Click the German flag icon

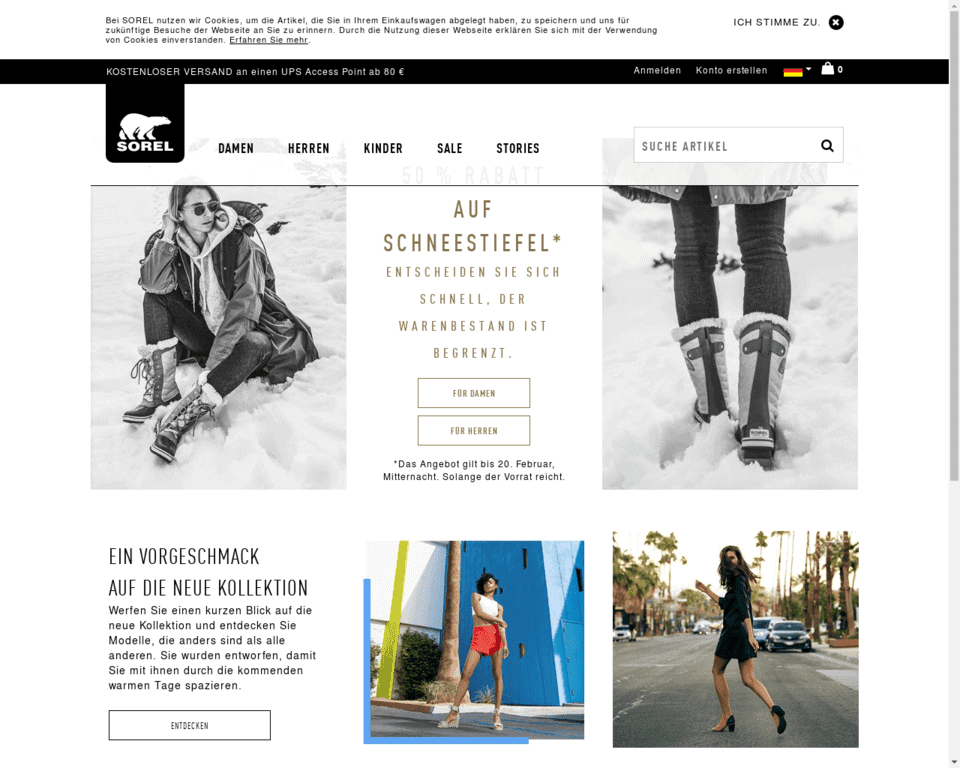tap(793, 72)
